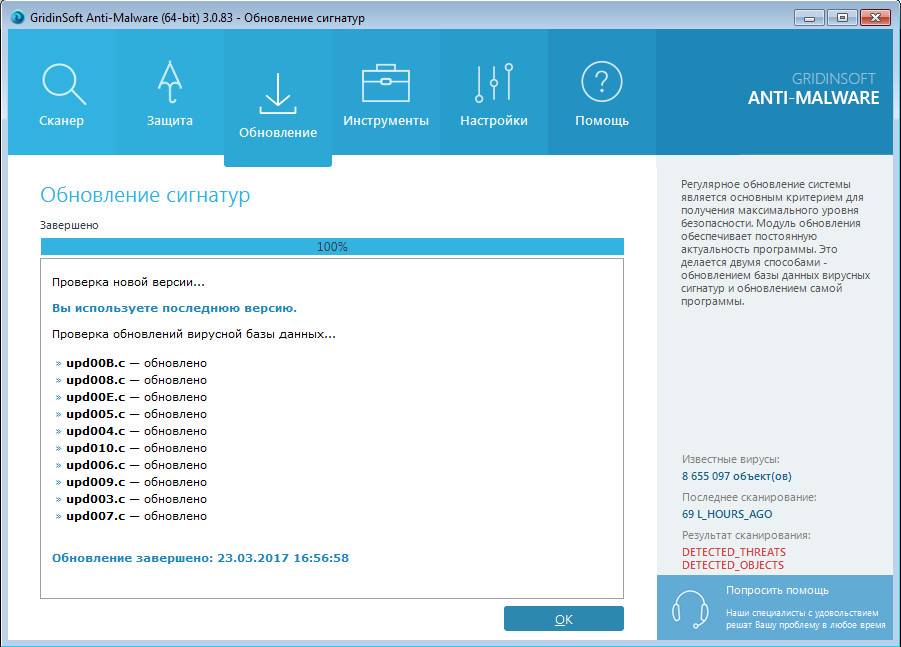Open the Защита umbrella icon
Screen dimensions: 901x647
pos(170,82)
